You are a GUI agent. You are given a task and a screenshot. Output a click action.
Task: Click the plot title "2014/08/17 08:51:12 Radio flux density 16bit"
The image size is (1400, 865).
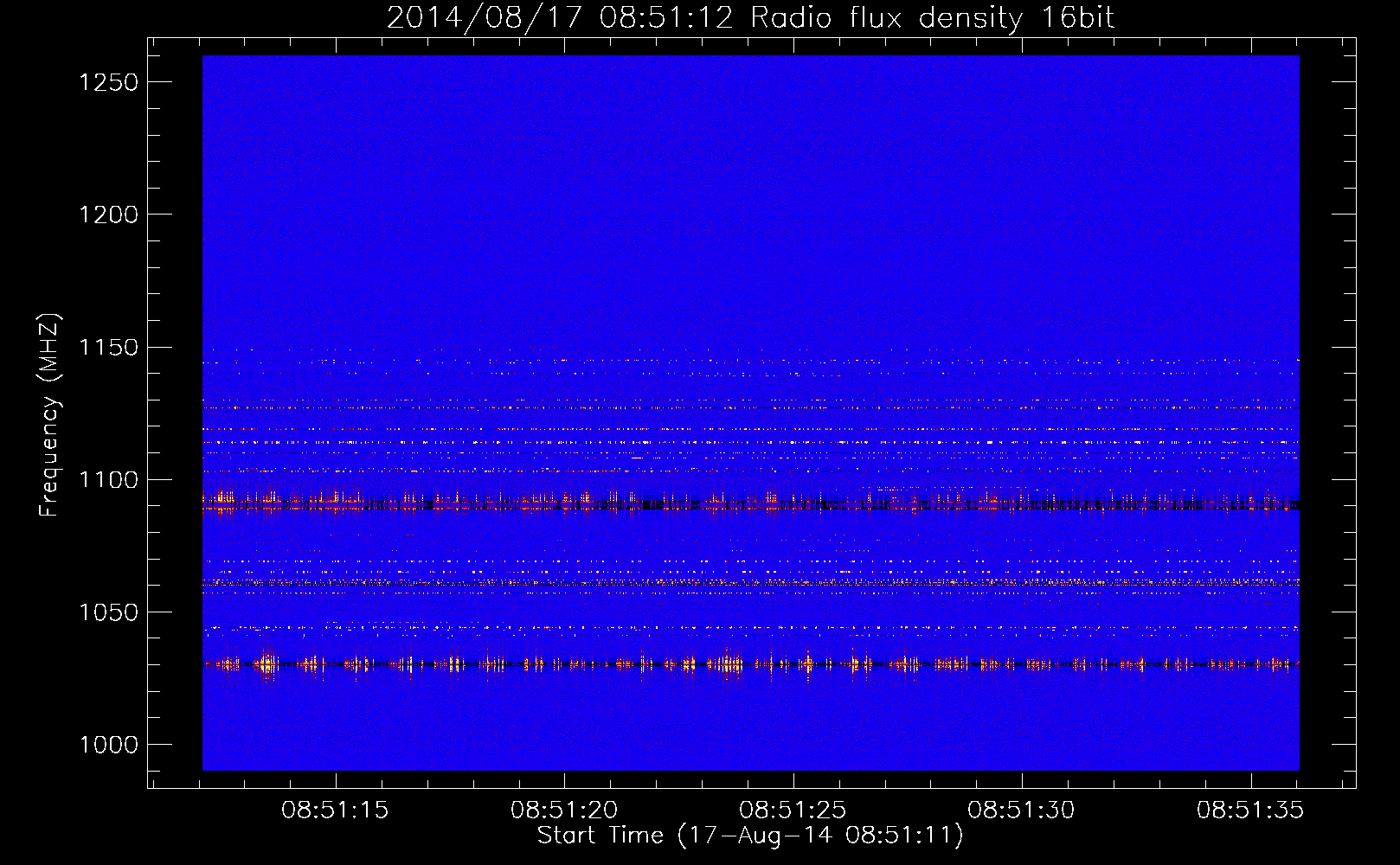[x=750, y=18]
